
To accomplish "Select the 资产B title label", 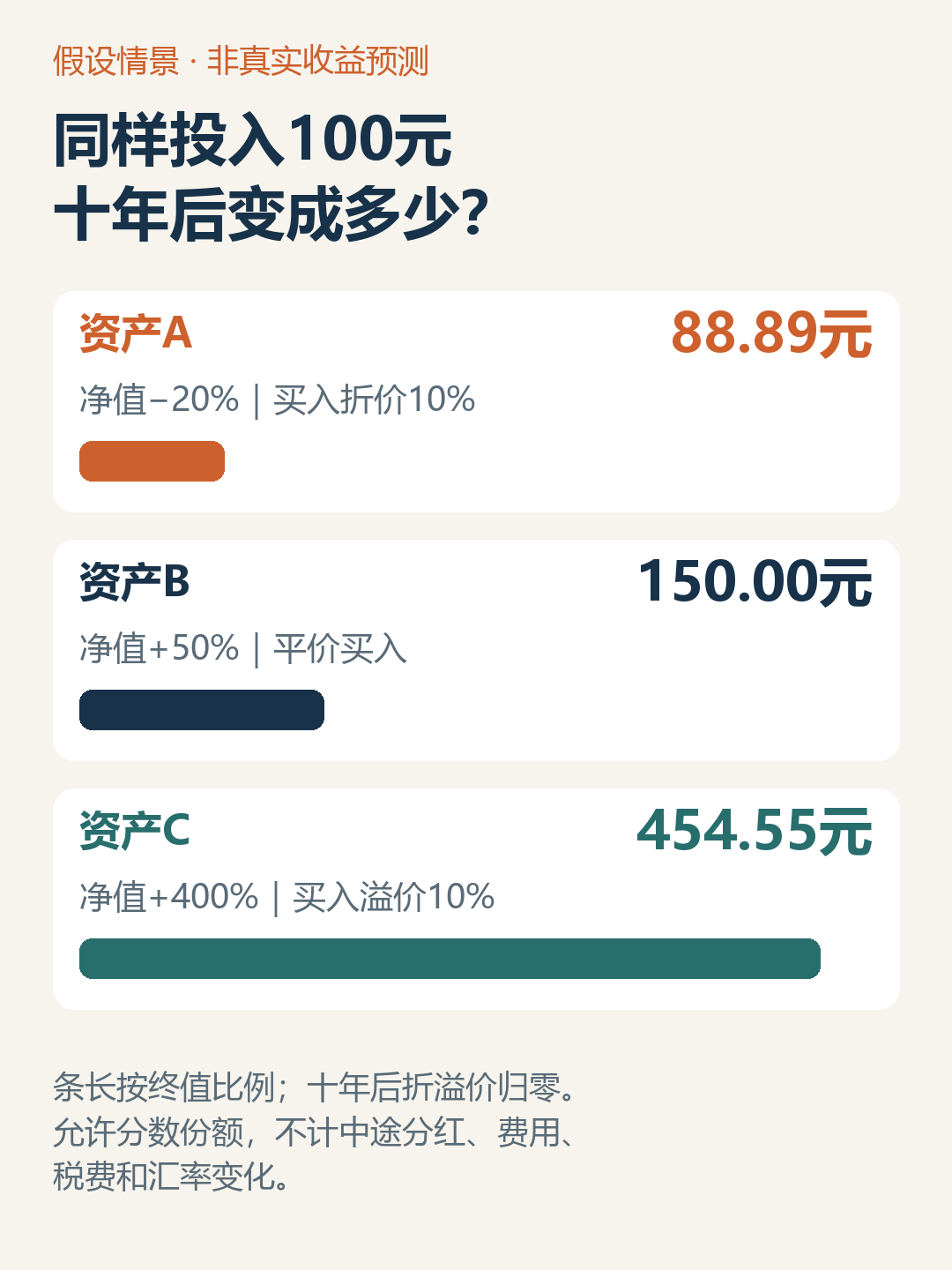I will tap(135, 582).
